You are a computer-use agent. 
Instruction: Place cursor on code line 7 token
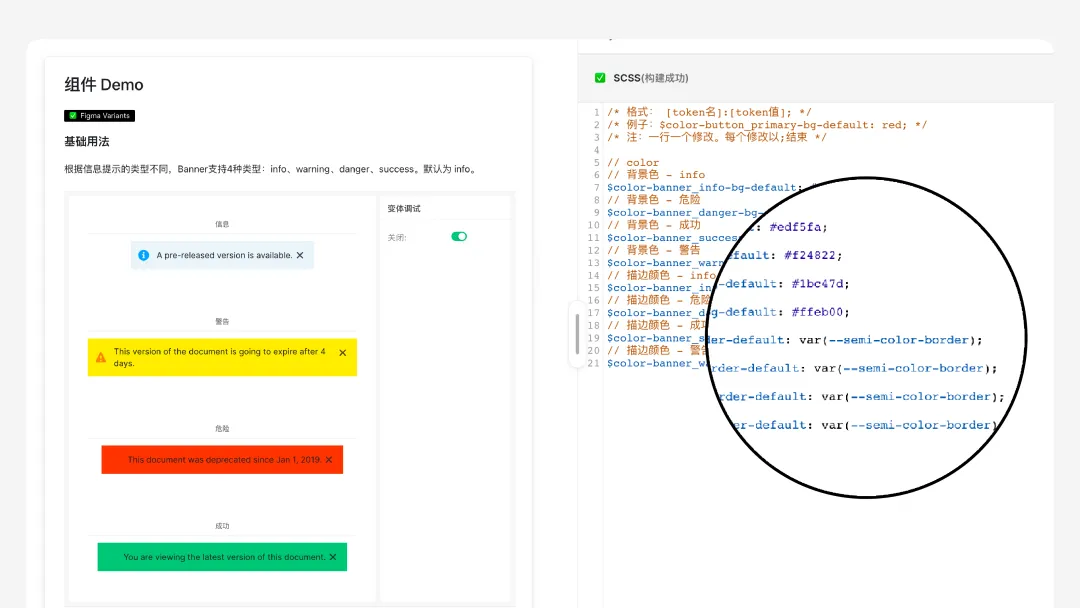coord(700,188)
